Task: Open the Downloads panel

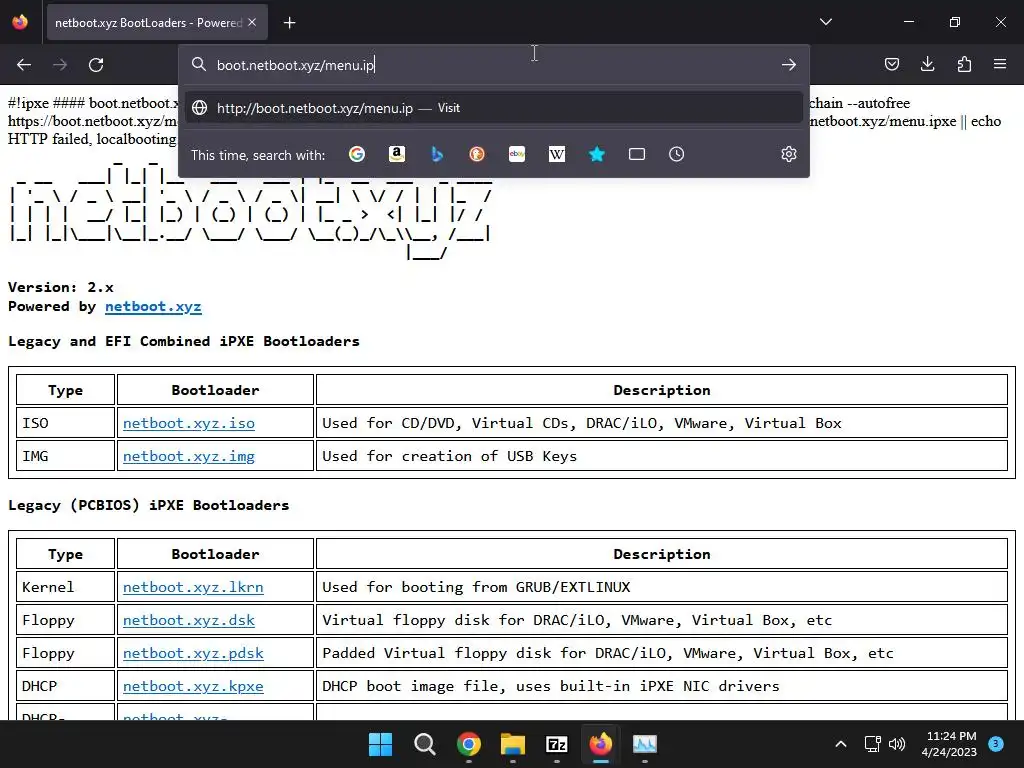Action: coord(927,64)
